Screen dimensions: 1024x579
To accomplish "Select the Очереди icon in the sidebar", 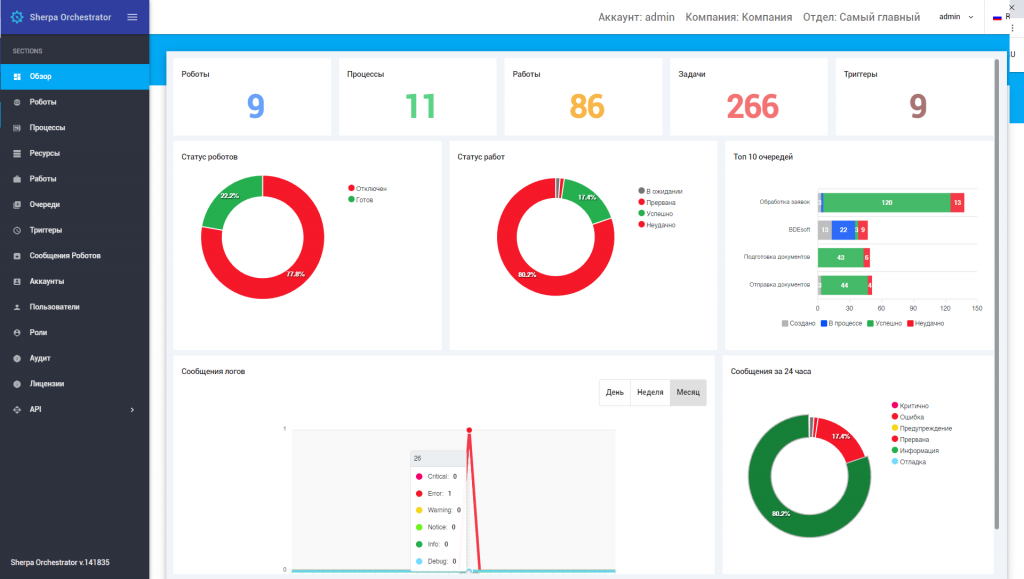I will tap(17, 204).
